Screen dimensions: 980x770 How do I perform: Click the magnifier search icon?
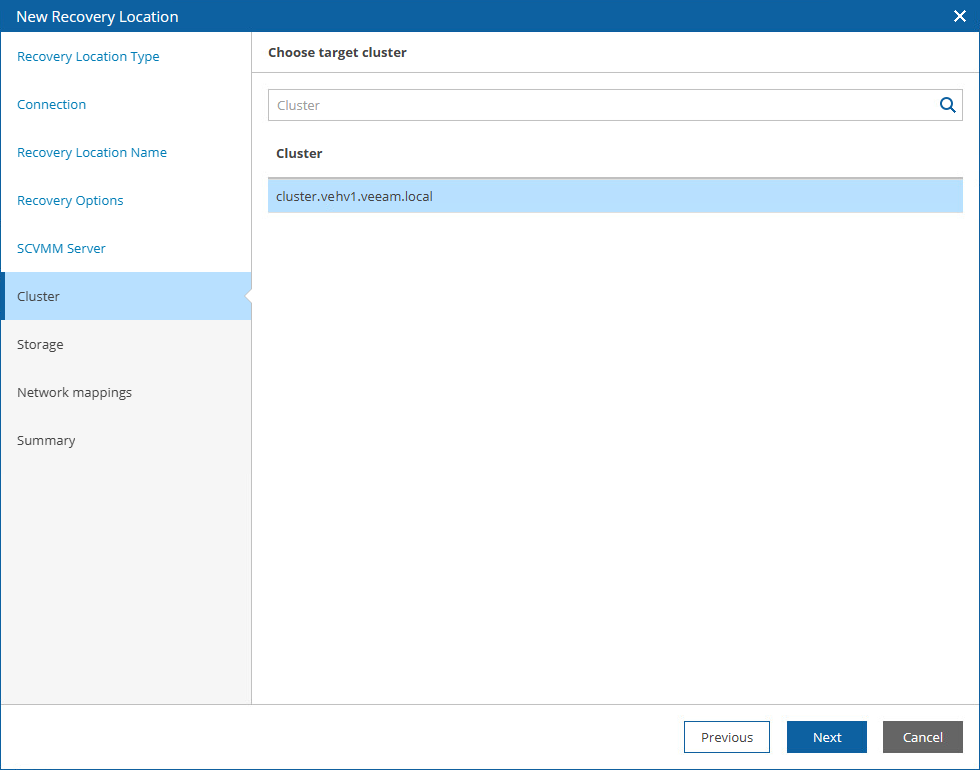coord(947,105)
